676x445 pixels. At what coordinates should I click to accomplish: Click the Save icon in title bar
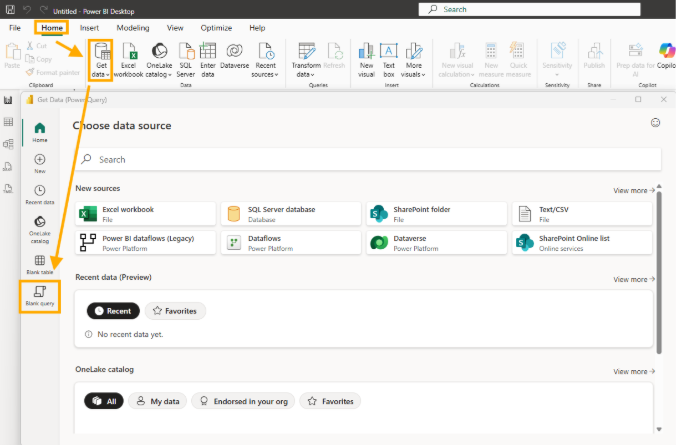(10, 9)
